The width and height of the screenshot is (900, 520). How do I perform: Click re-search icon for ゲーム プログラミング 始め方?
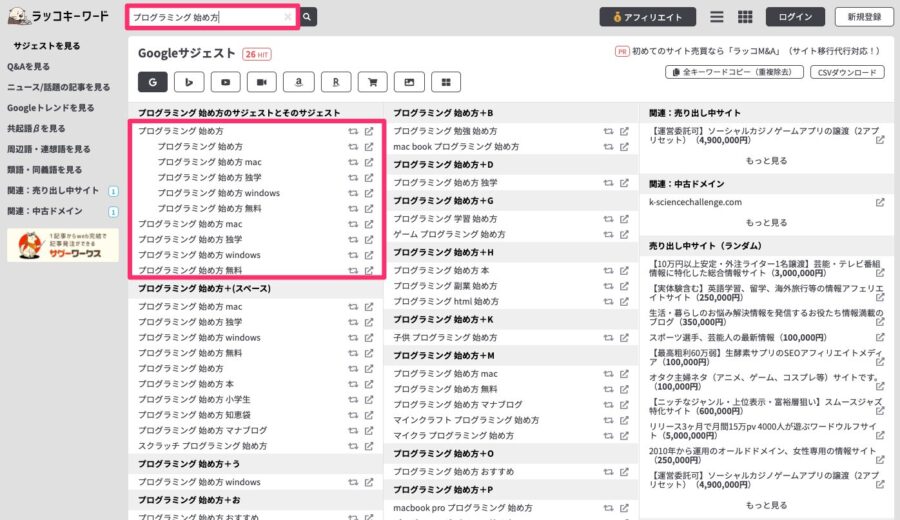608,235
